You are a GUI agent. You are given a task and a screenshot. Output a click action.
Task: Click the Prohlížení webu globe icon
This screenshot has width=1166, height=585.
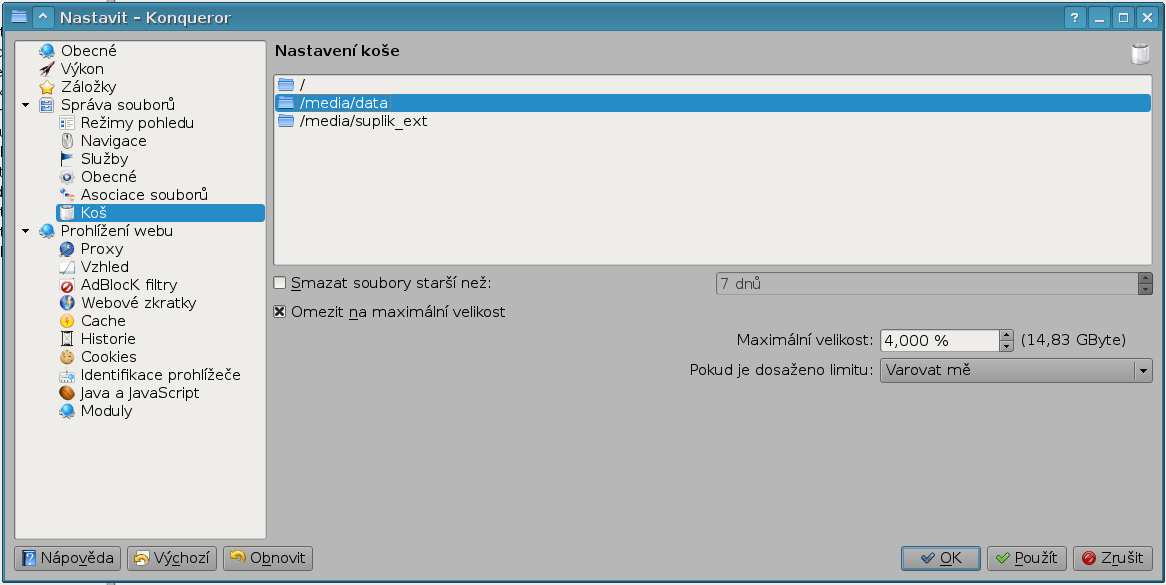click(47, 231)
